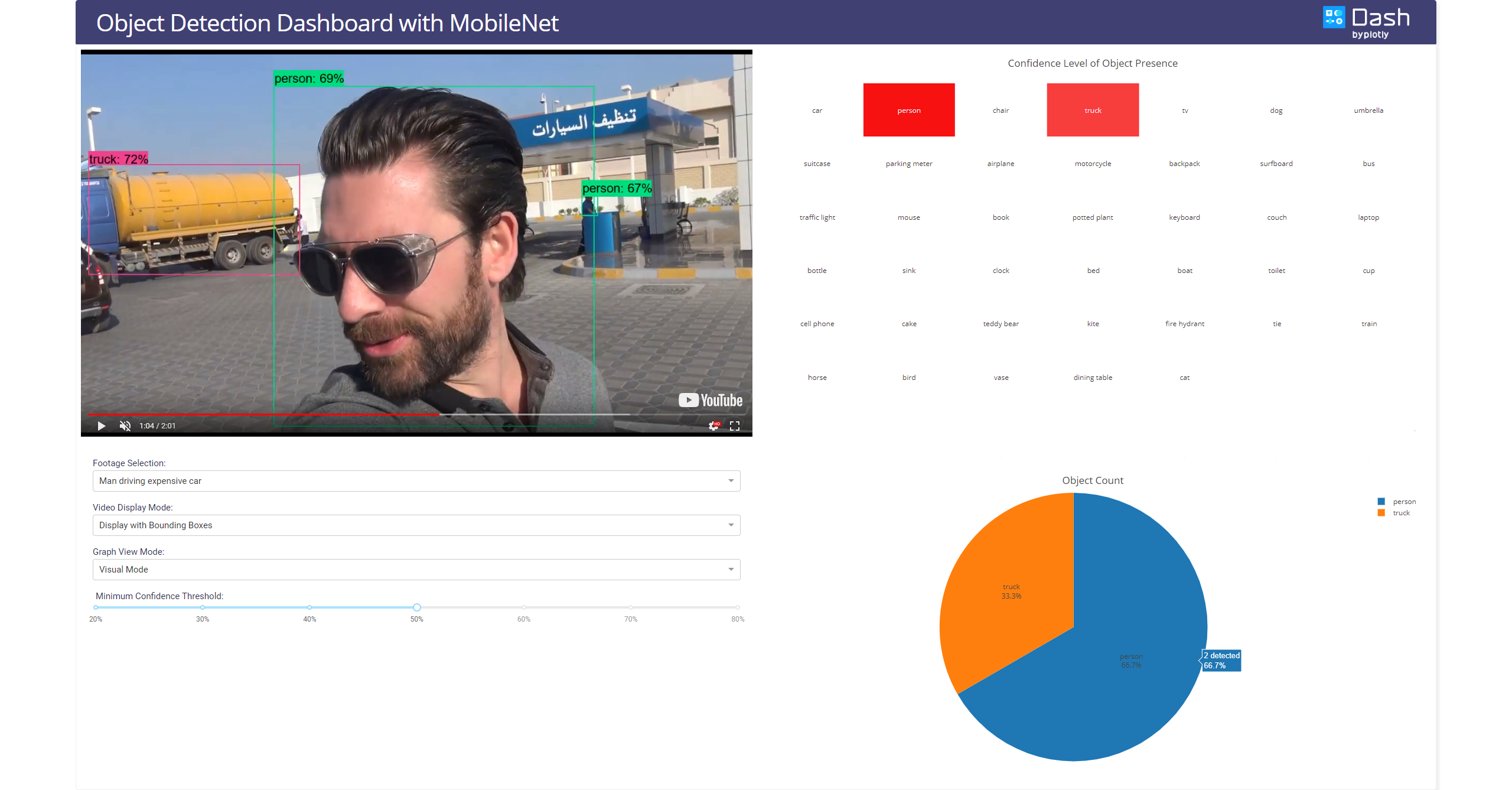Click the red person heatmap cell
Screen dimensions: 1512x790
908,110
